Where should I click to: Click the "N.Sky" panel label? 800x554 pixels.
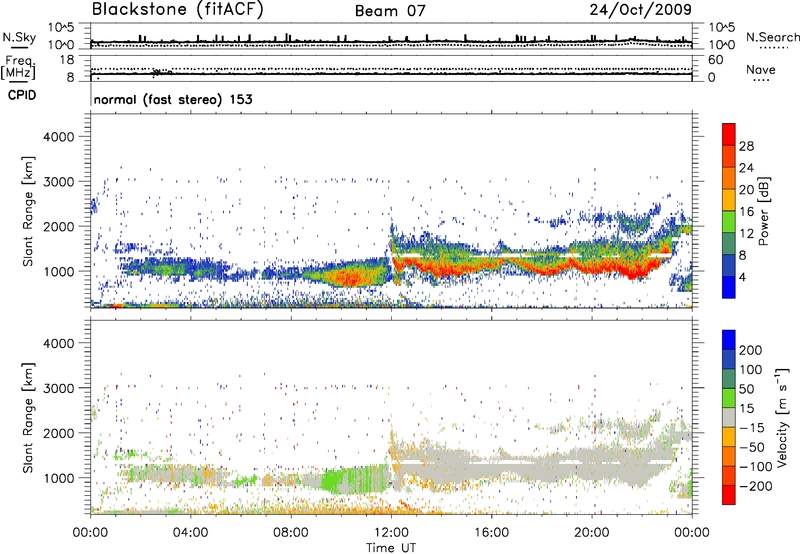pos(19,37)
